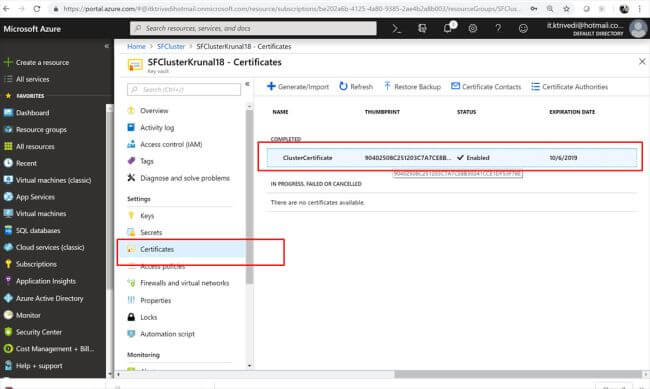Collapse the left favorites sidebar

(107, 46)
